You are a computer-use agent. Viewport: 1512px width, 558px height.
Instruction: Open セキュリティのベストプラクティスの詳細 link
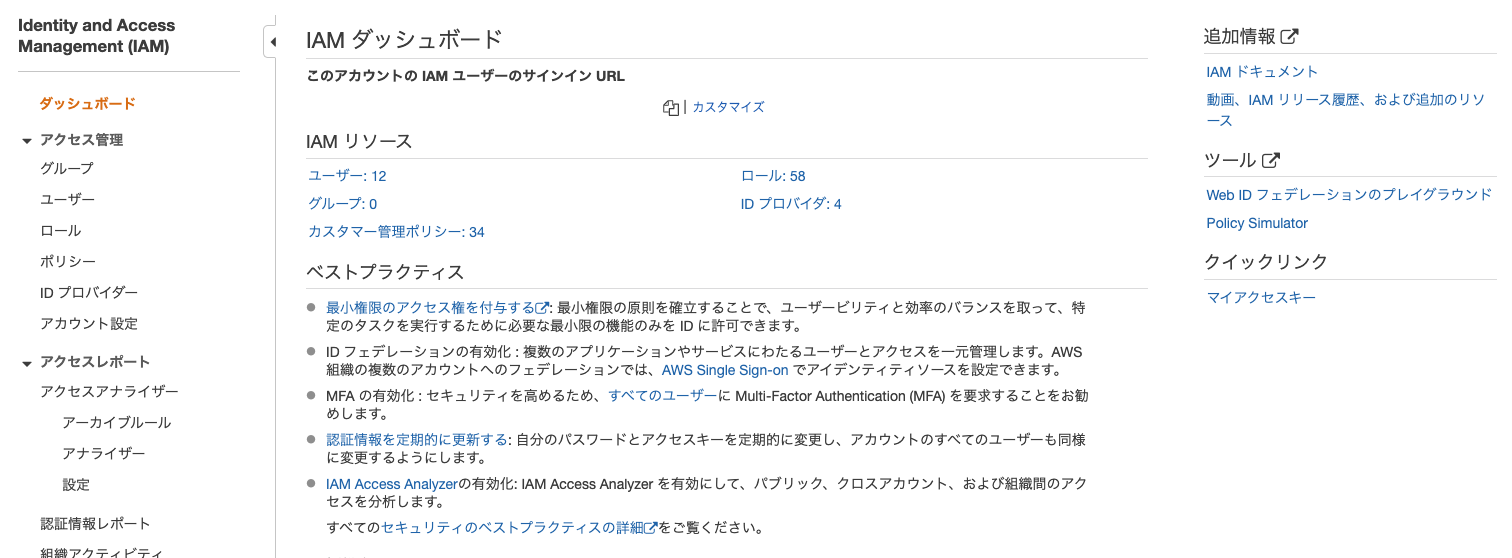(519, 527)
